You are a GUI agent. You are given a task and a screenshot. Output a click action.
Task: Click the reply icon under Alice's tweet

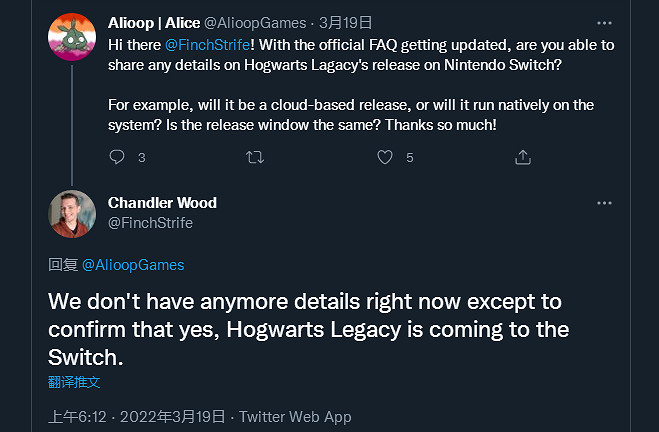(117, 157)
